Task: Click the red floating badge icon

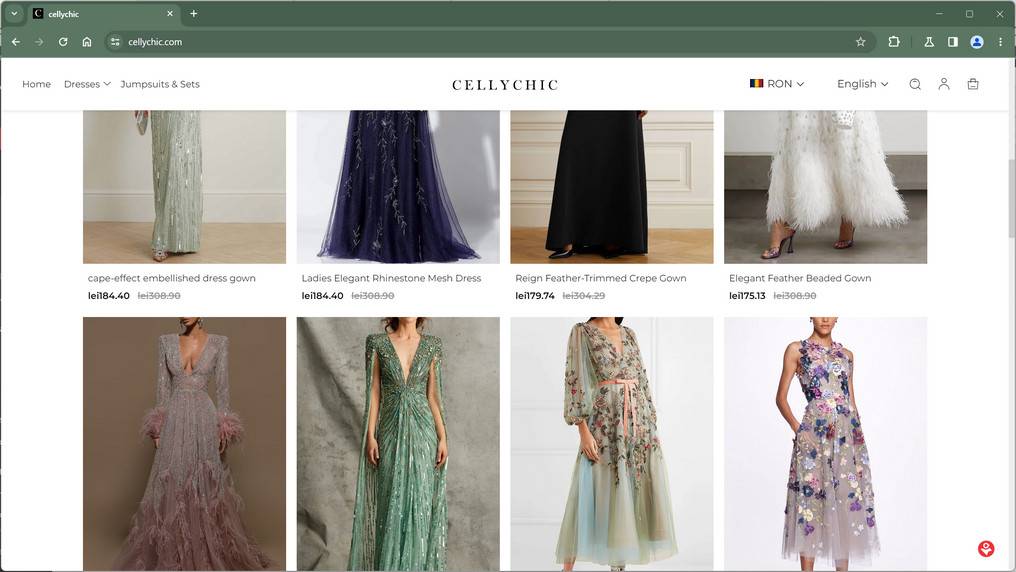Action: (x=986, y=549)
